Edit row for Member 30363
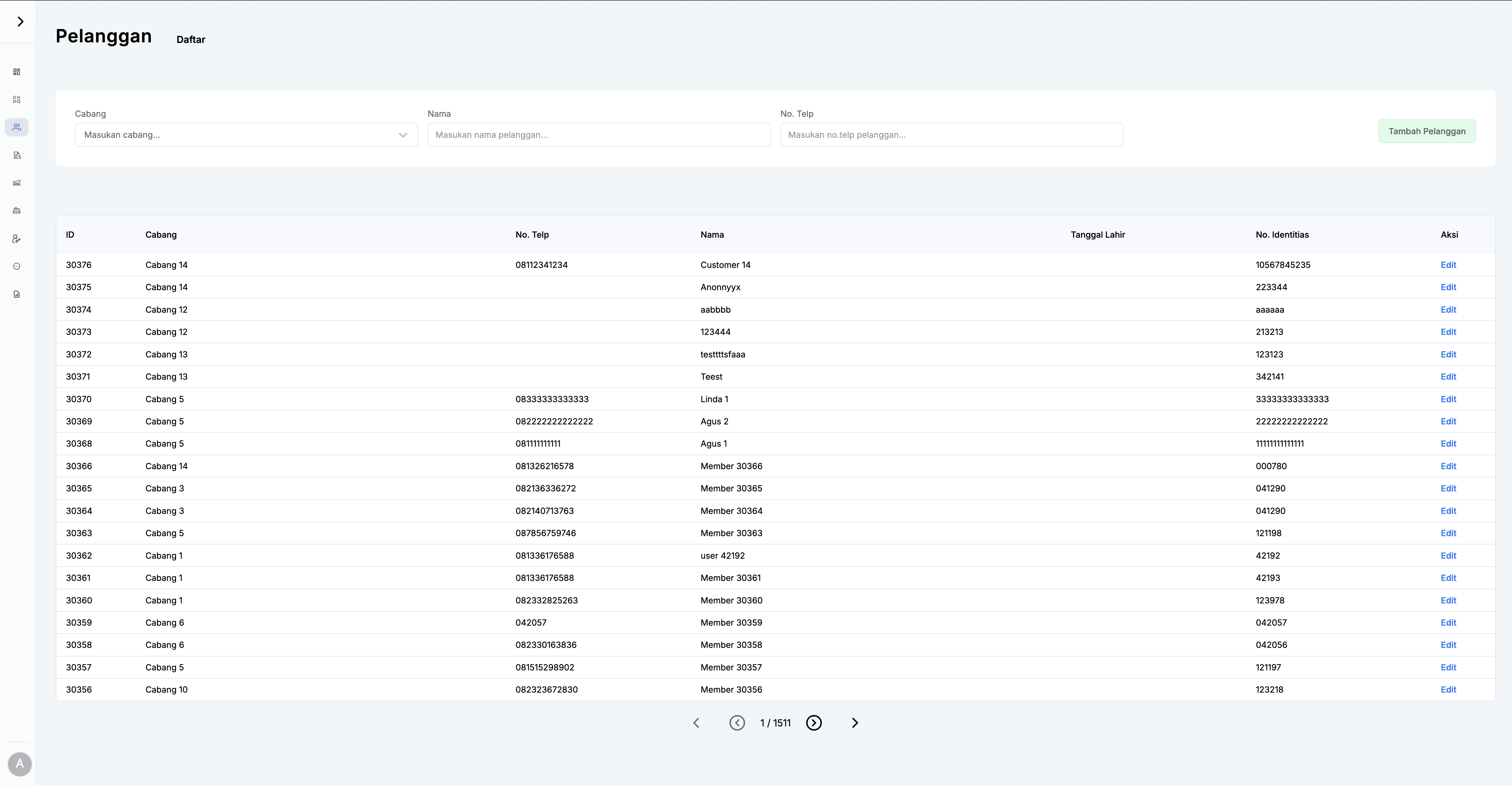Image resolution: width=1512 pixels, height=786 pixels. pos(1448,533)
